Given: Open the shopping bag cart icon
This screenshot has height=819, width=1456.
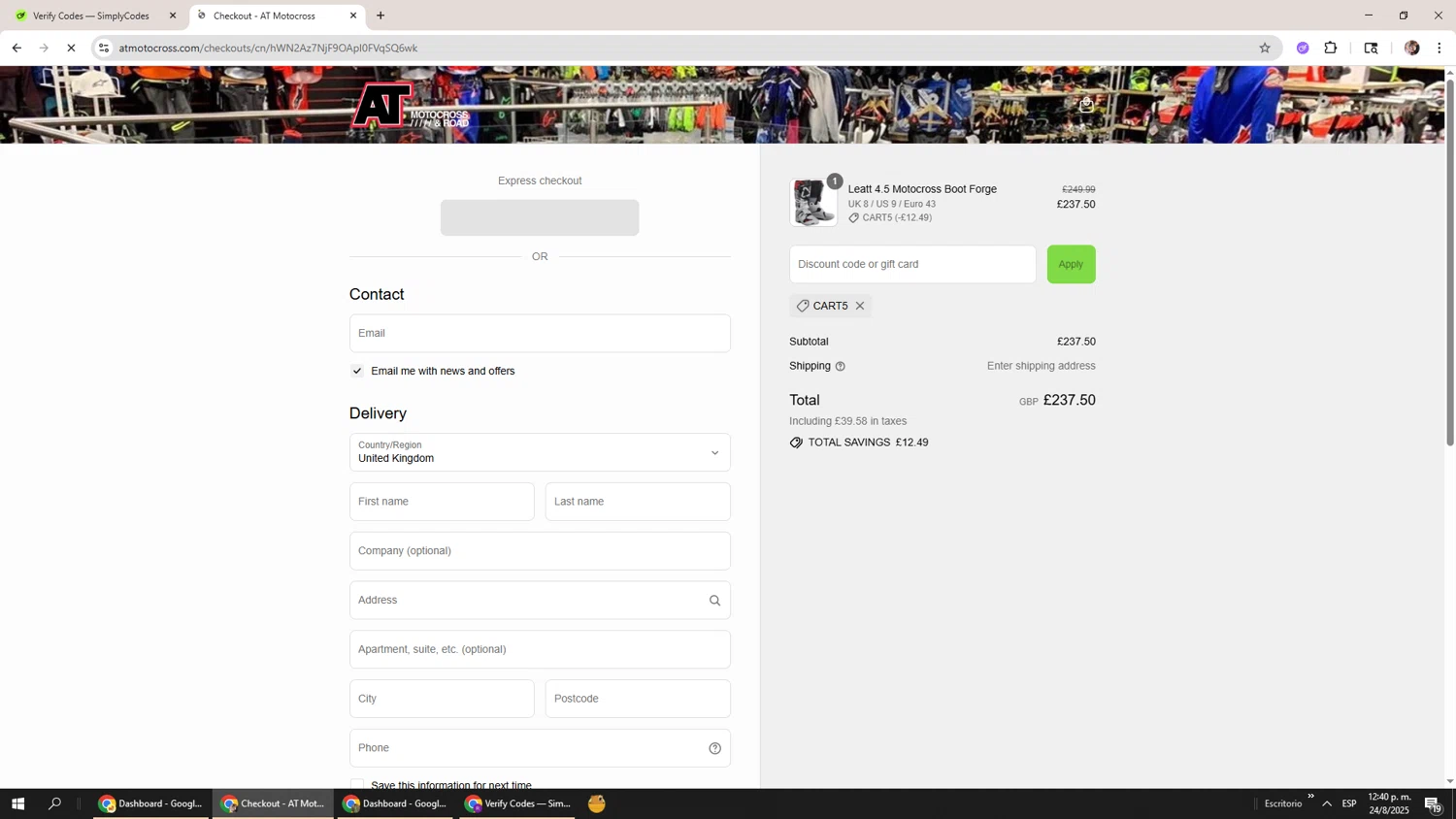Looking at the screenshot, I should click(x=1086, y=105).
